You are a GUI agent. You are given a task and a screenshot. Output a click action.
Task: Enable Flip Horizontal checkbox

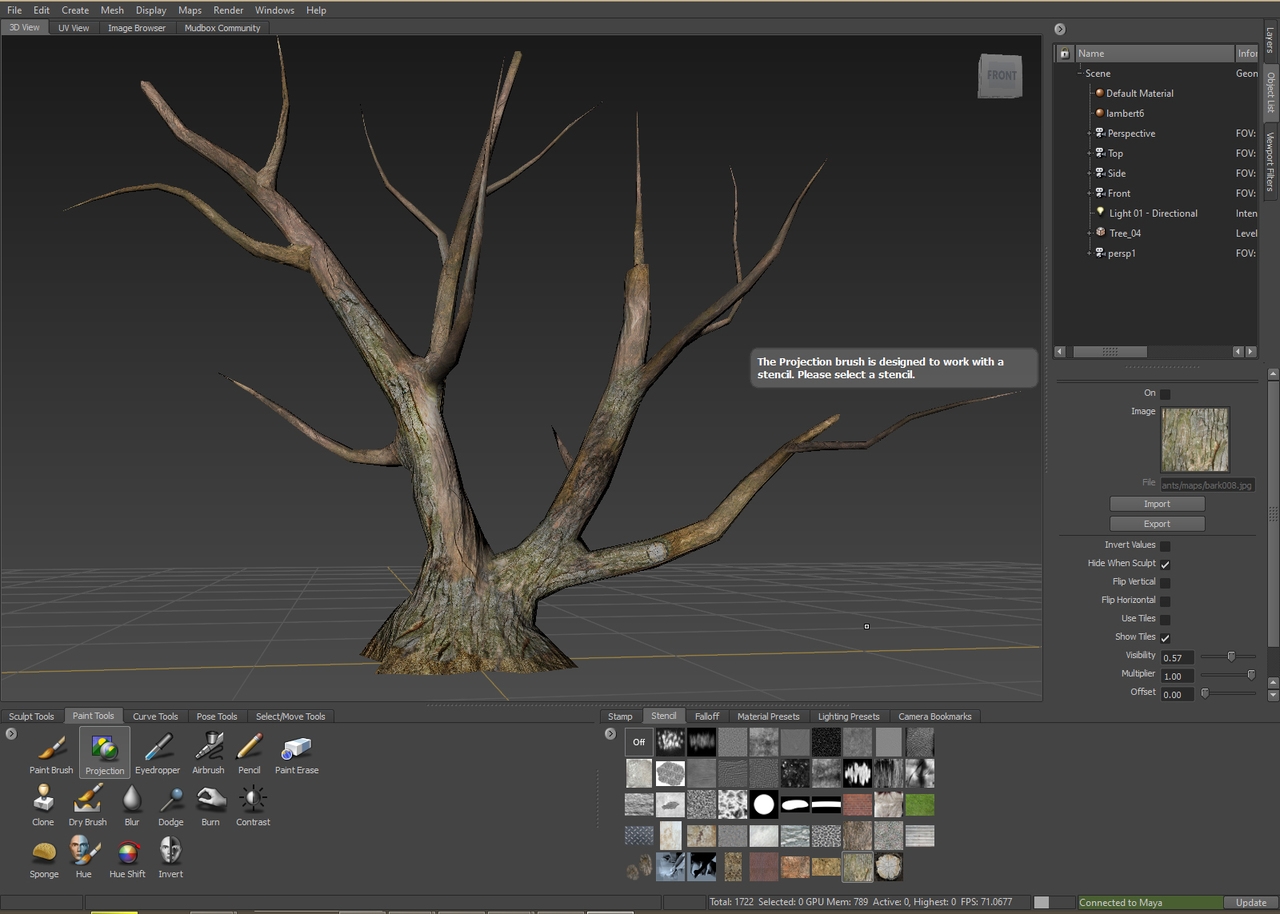[x=1165, y=601]
